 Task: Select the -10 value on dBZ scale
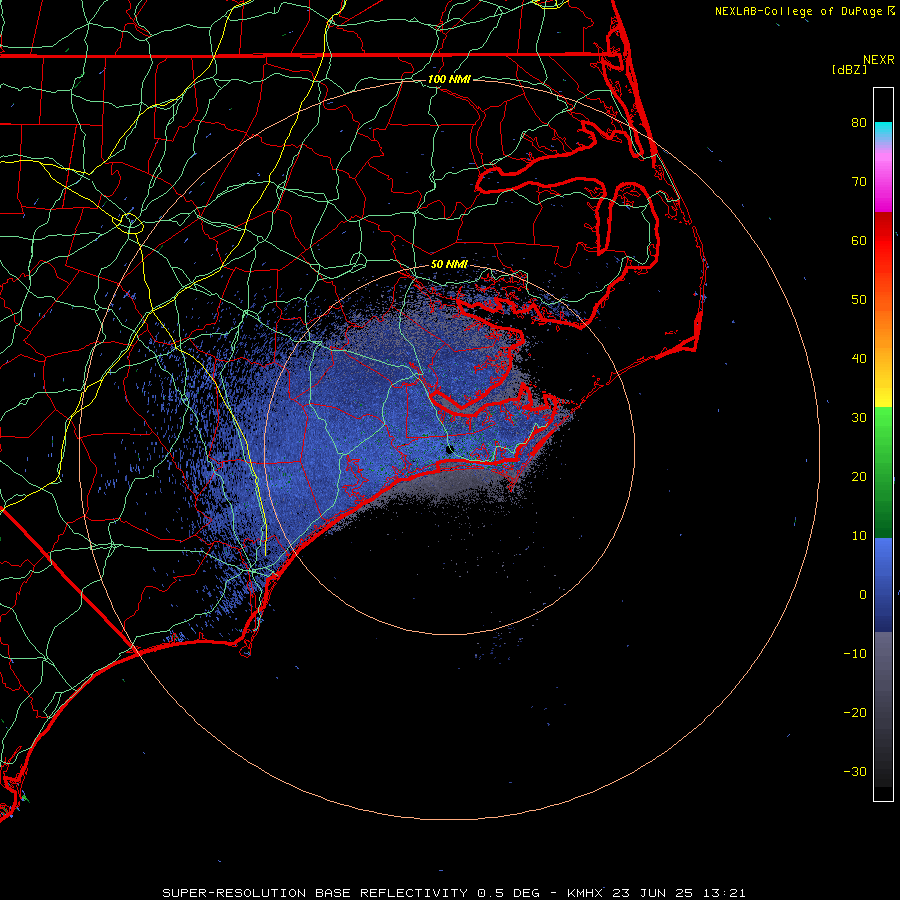pos(855,653)
